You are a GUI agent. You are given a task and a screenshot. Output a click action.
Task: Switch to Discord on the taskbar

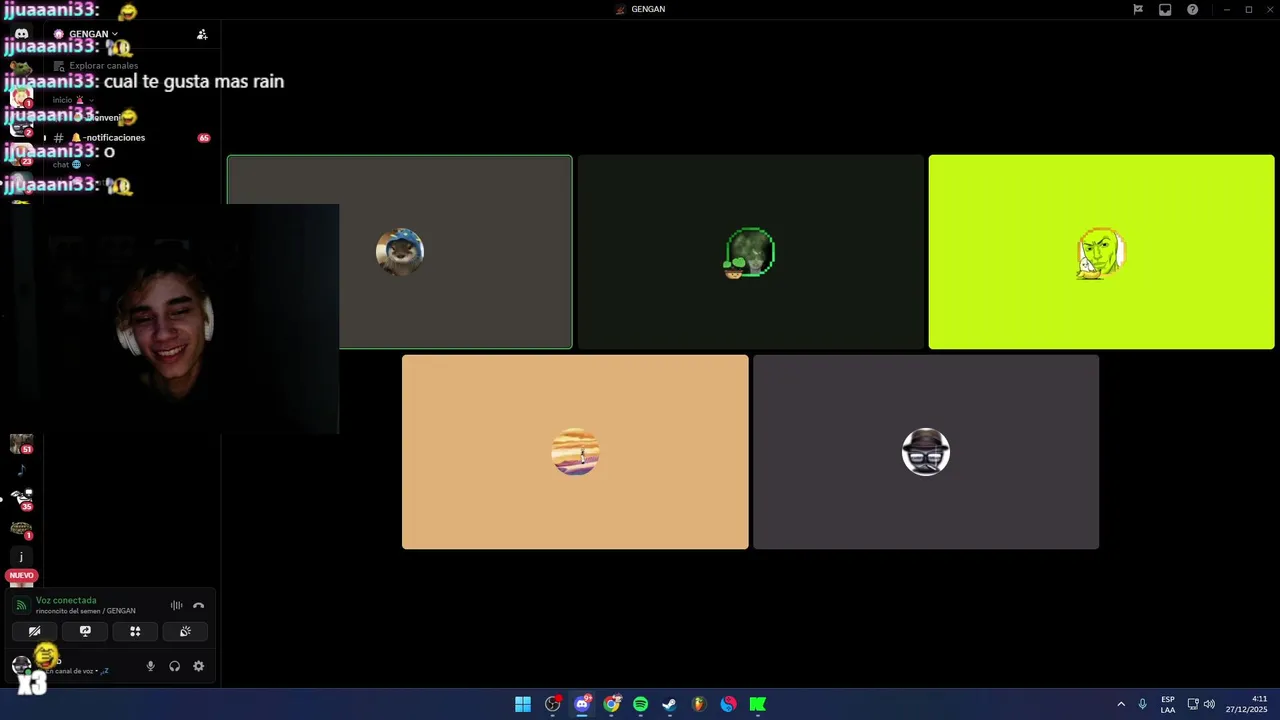click(582, 704)
